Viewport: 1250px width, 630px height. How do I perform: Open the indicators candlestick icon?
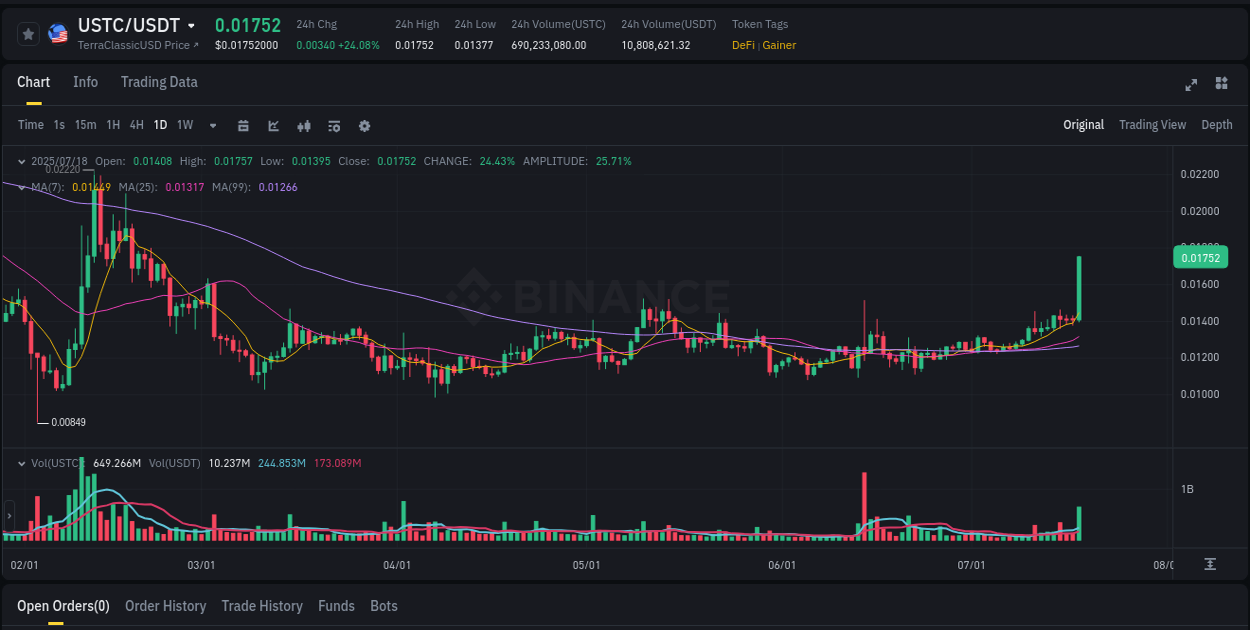click(304, 125)
